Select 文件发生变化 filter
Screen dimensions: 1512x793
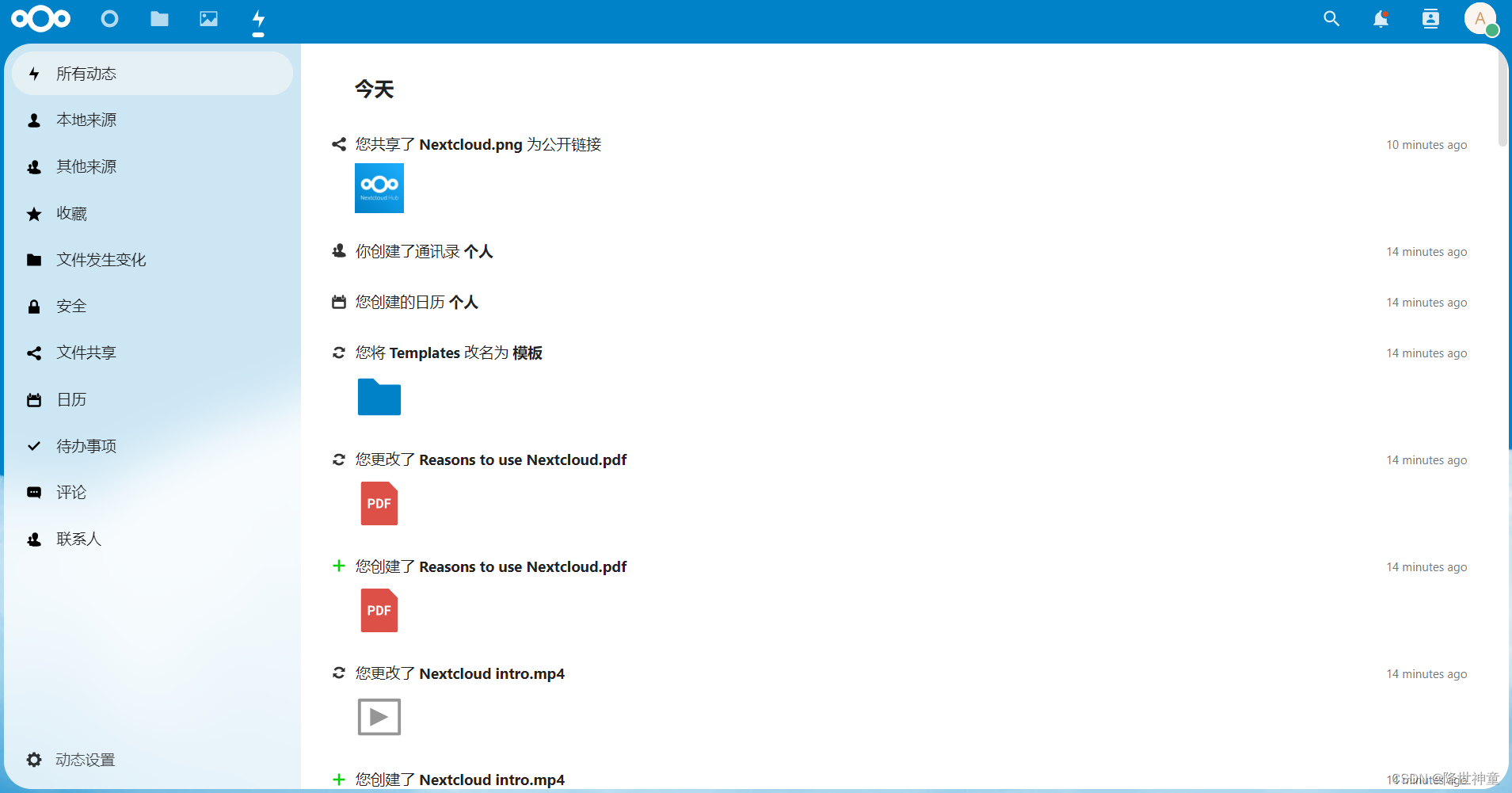point(153,260)
